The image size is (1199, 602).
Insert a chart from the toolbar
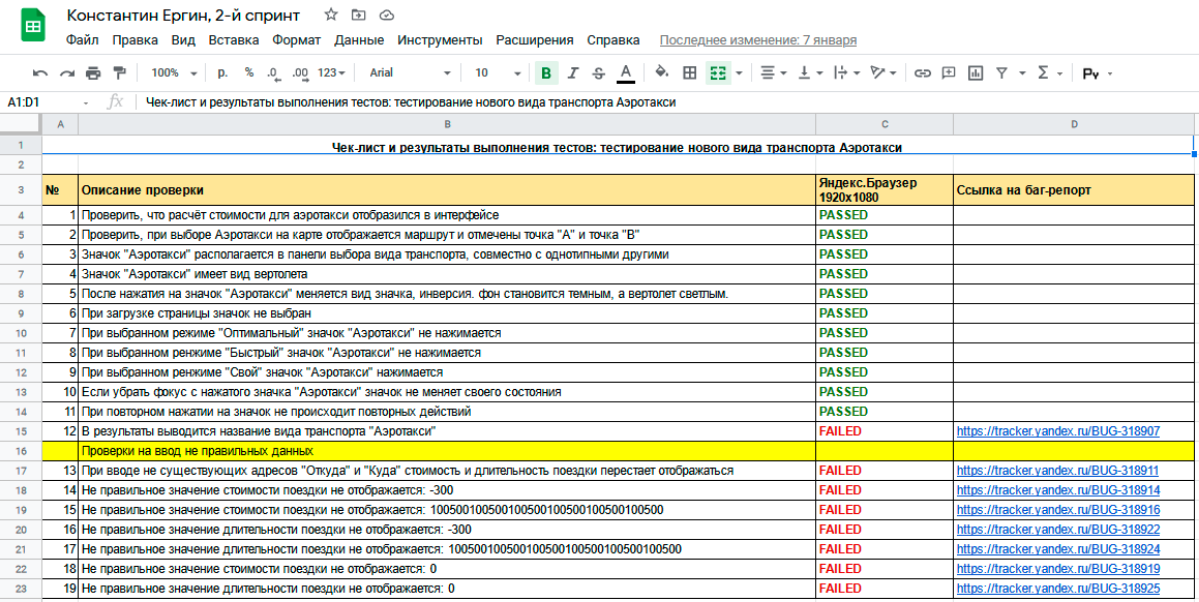click(x=975, y=73)
